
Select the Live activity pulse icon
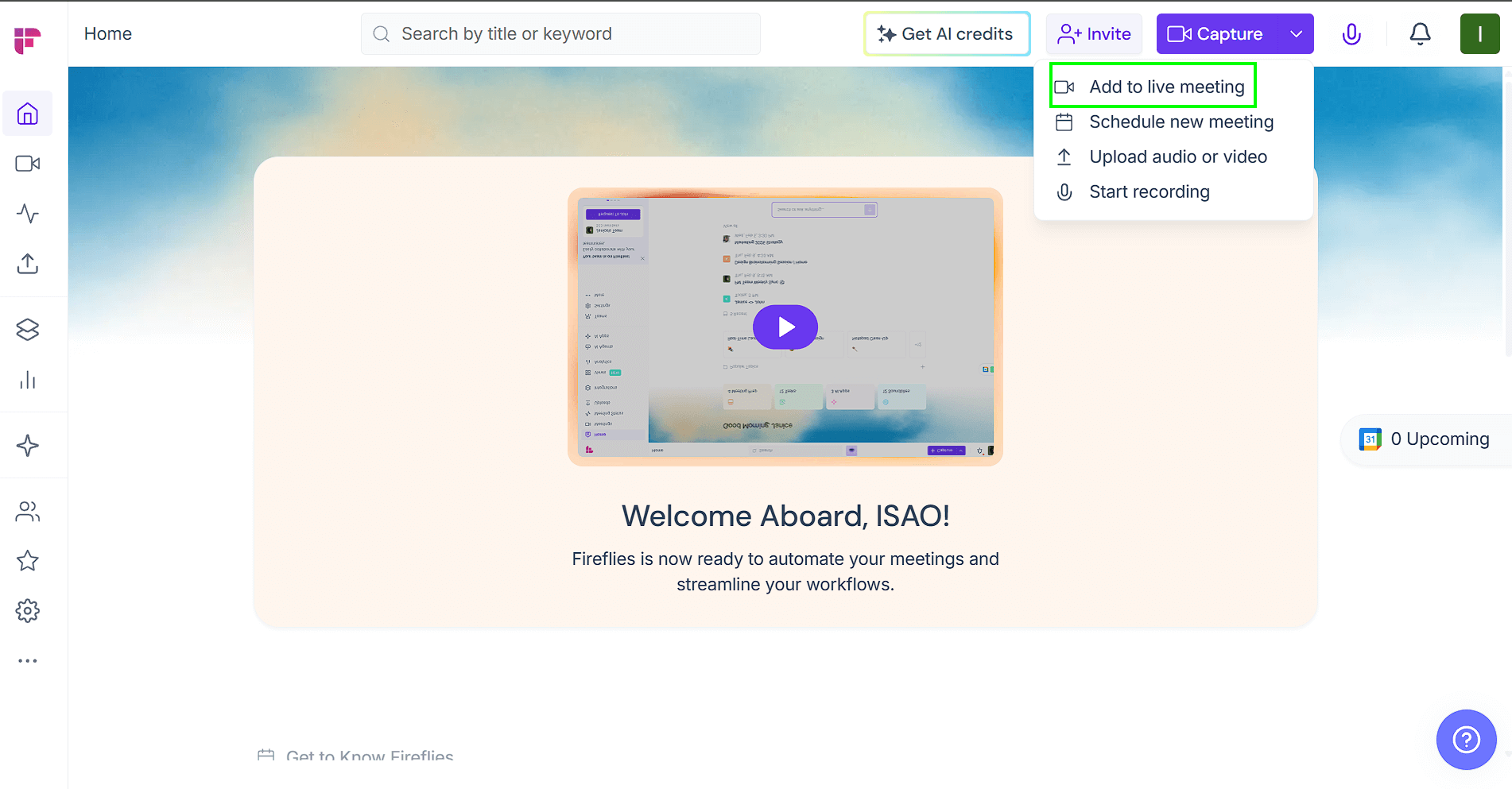pos(27,213)
